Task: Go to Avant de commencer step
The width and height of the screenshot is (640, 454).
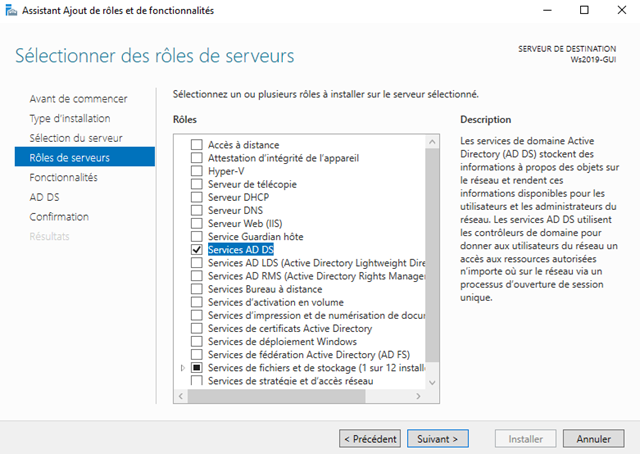Action: click(x=78, y=99)
